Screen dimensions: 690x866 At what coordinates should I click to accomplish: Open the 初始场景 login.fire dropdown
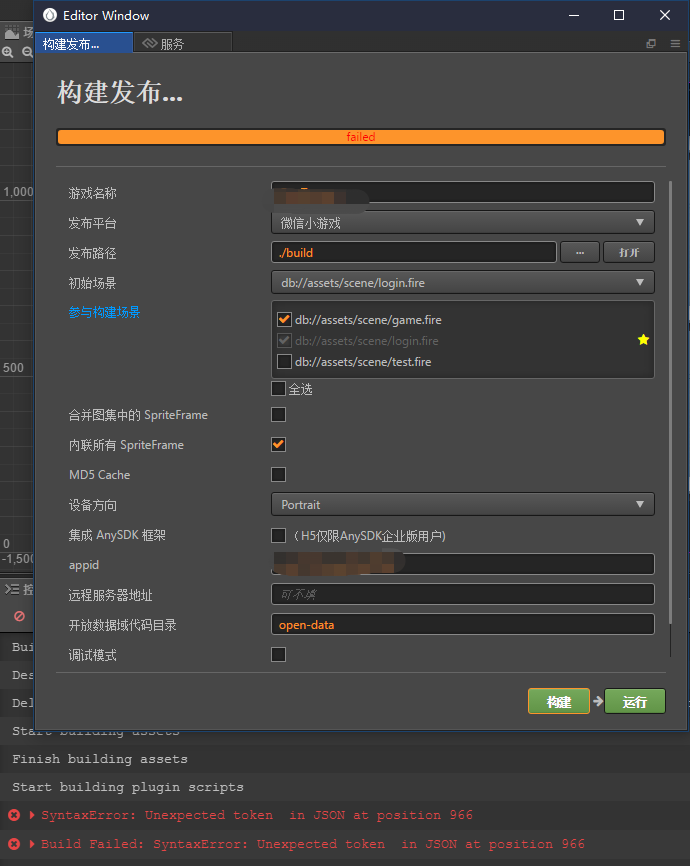point(463,282)
